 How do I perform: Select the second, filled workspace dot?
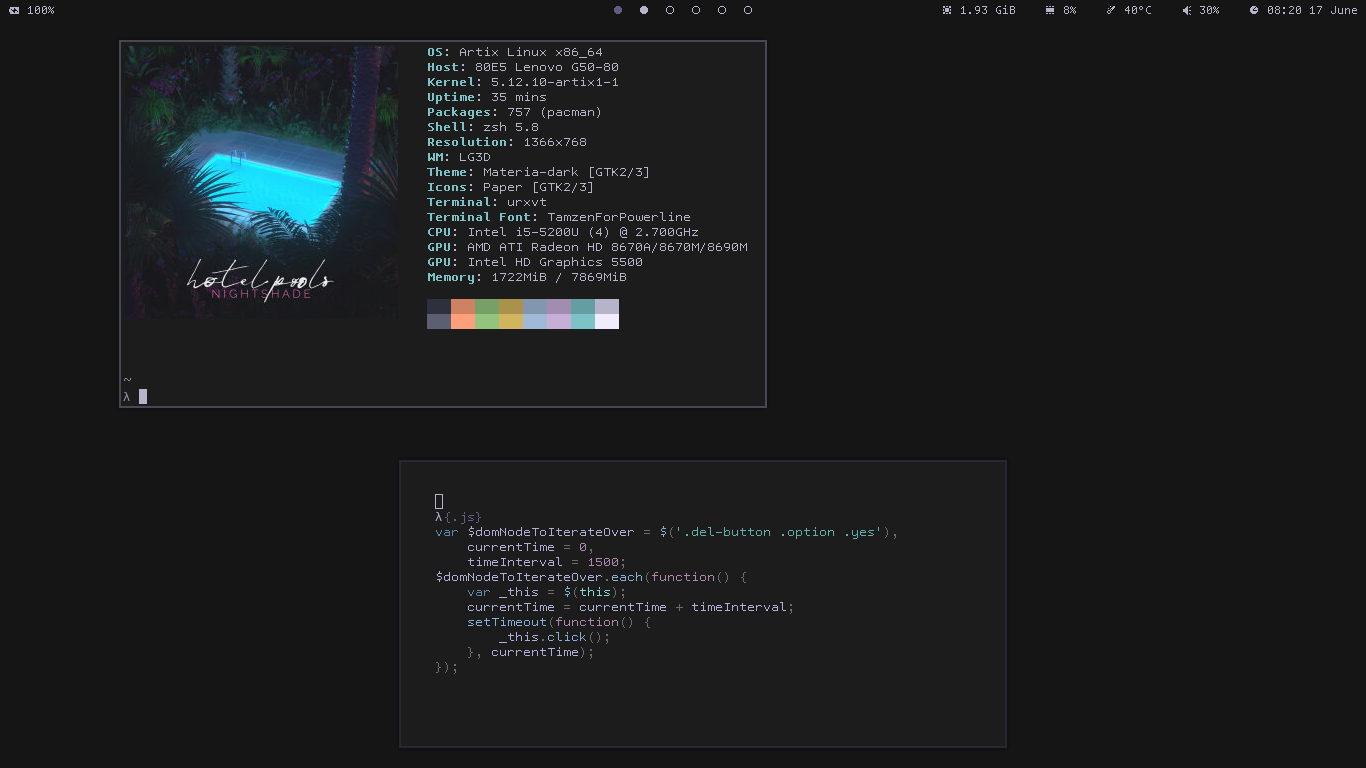coord(644,10)
